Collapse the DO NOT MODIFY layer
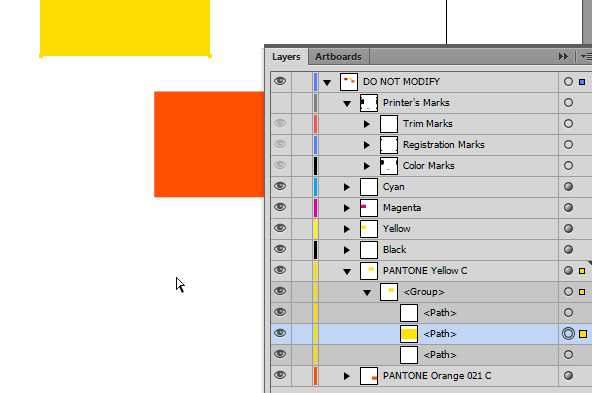592x393 pixels. pos(327,82)
